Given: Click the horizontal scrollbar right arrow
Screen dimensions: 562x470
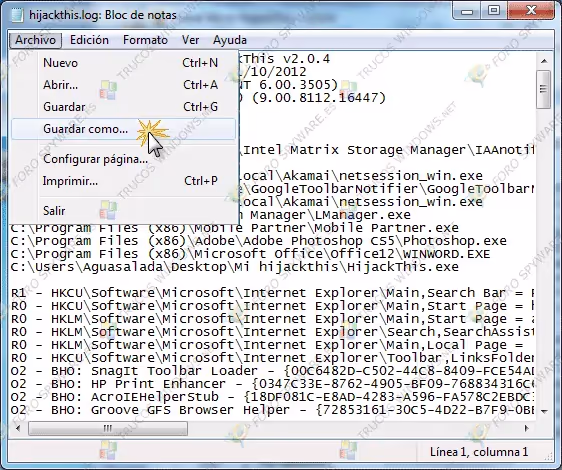Looking at the screenshot, I should coord(527,428).
